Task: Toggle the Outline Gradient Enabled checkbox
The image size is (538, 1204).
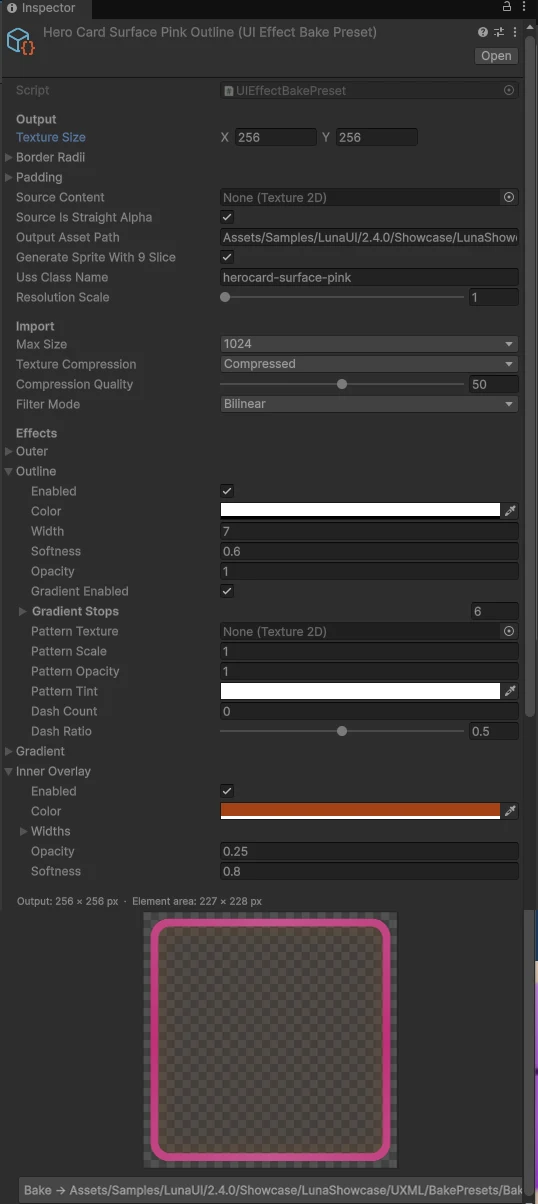Action: pos(227,591)
